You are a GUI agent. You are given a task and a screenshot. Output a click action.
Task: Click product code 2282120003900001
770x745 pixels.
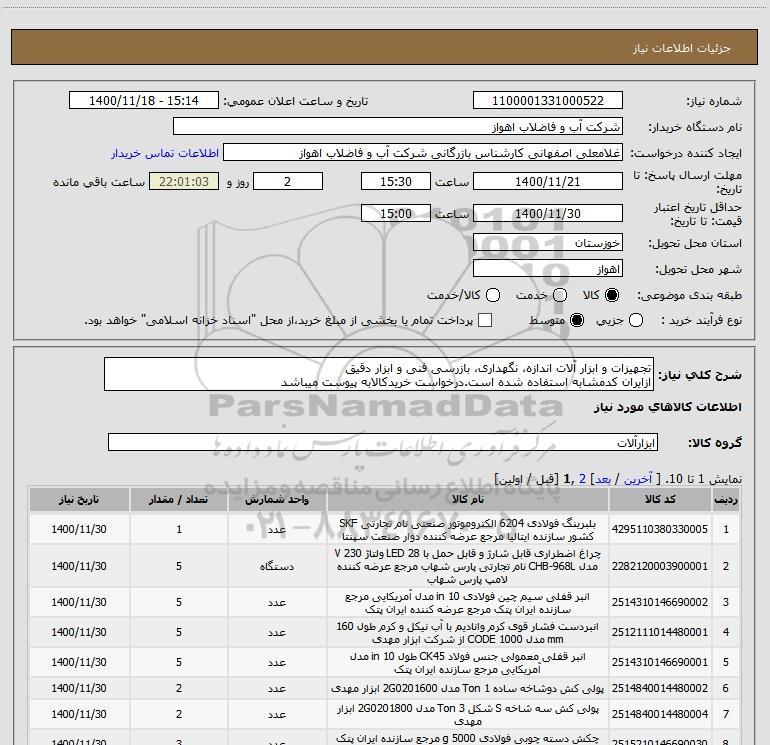(x=660, y=566)
